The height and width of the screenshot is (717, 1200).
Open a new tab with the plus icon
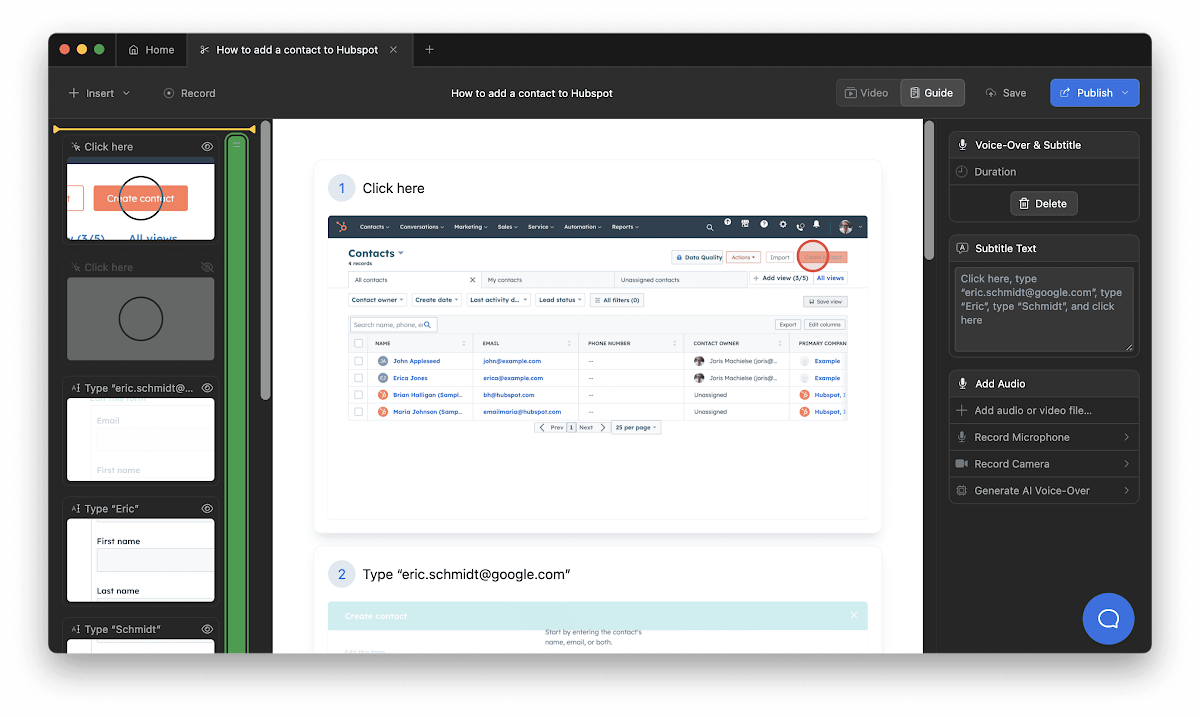[429, 49]
